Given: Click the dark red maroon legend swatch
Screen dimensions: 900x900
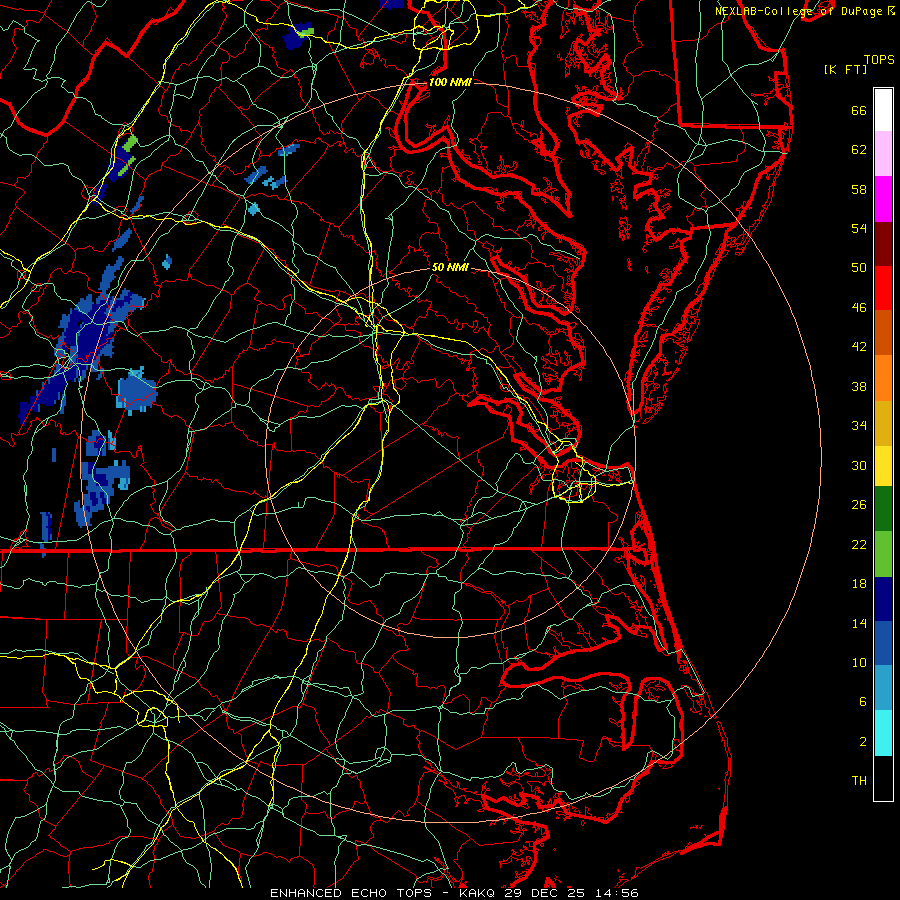Looking at the screenshot, I should (x=883, y=243).
